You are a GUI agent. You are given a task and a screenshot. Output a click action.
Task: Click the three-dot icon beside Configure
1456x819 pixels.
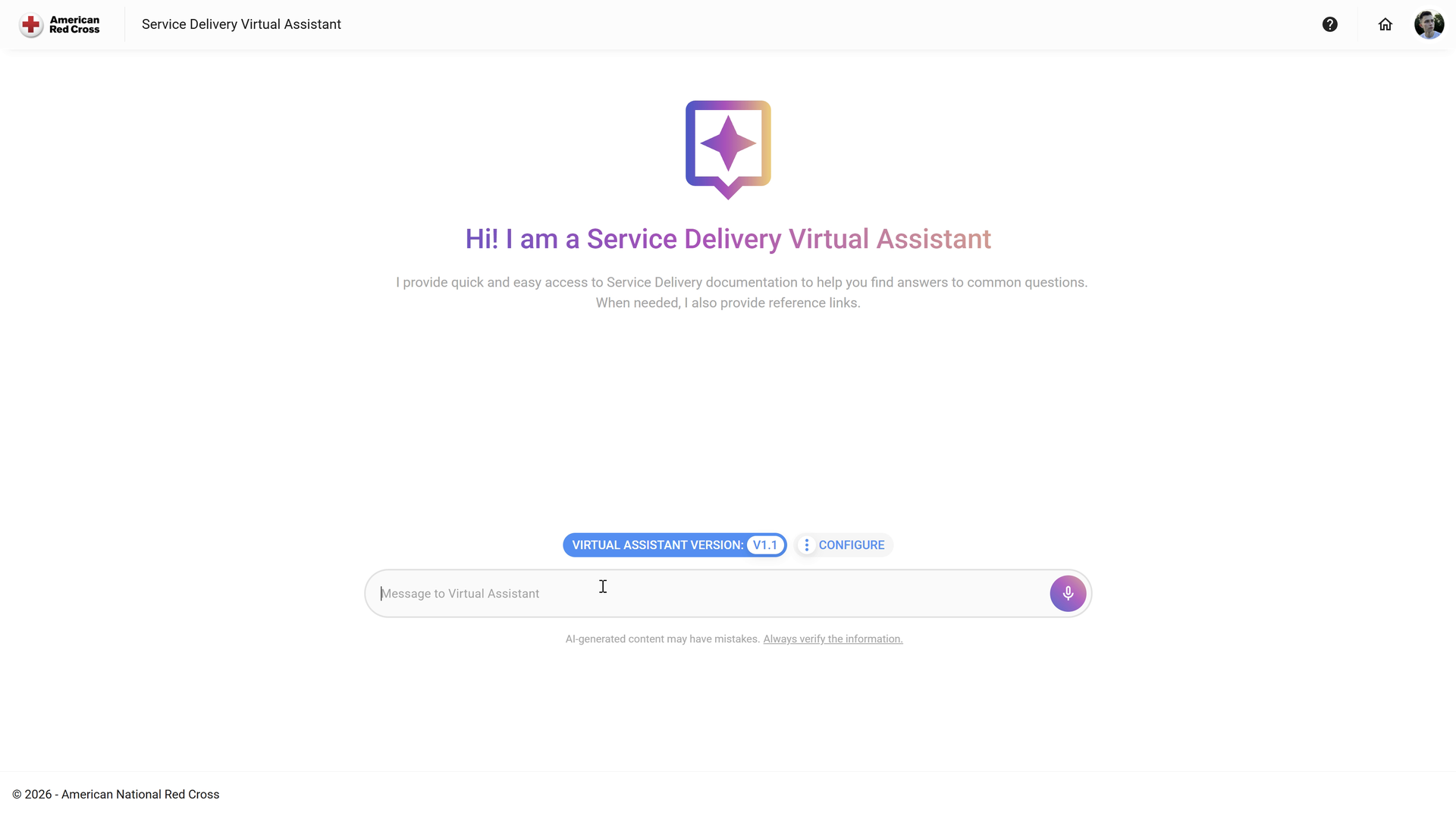tap(806, 545)
